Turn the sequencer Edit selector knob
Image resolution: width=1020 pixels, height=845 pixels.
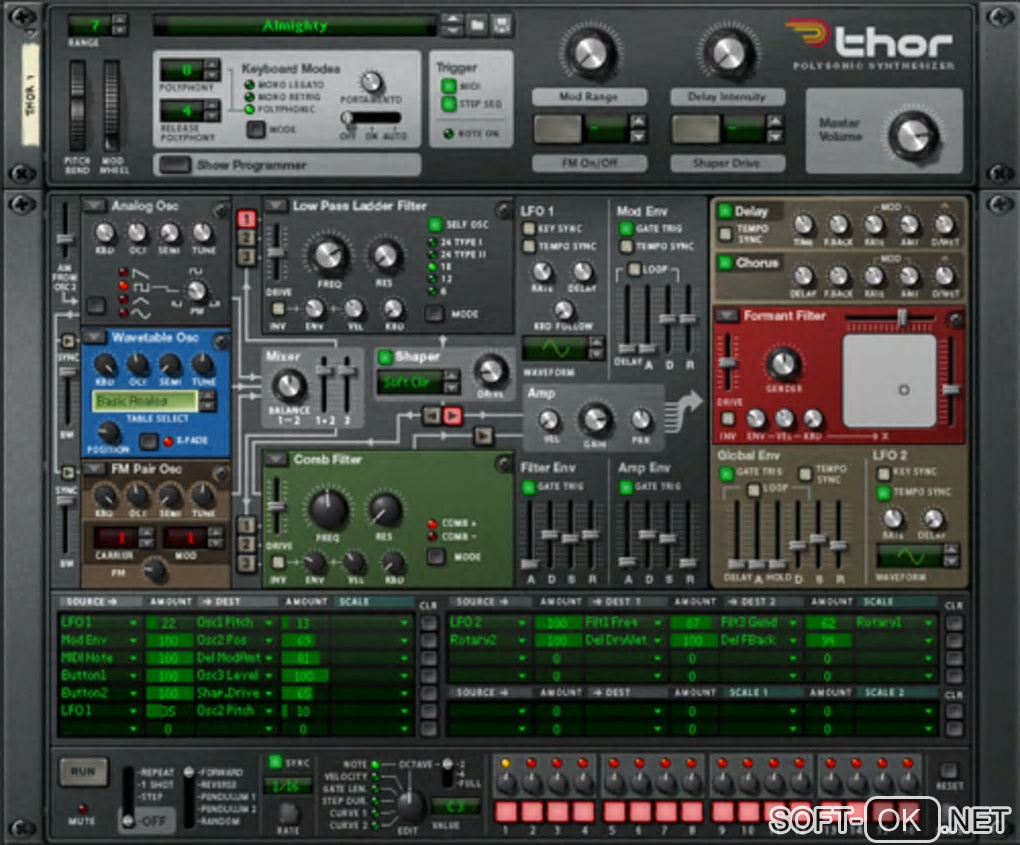(x=410, y=807)
